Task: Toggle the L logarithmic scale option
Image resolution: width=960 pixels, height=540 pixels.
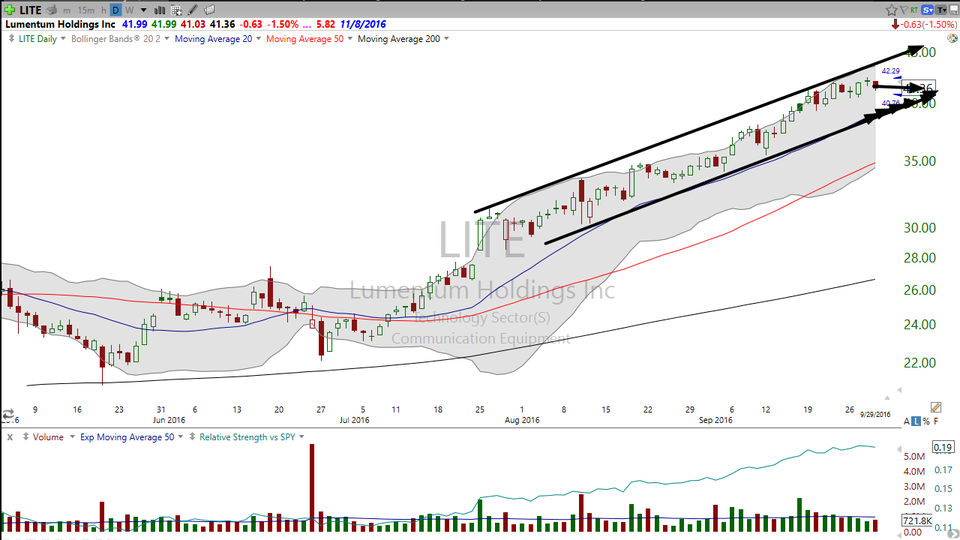Action: point(916,421)
